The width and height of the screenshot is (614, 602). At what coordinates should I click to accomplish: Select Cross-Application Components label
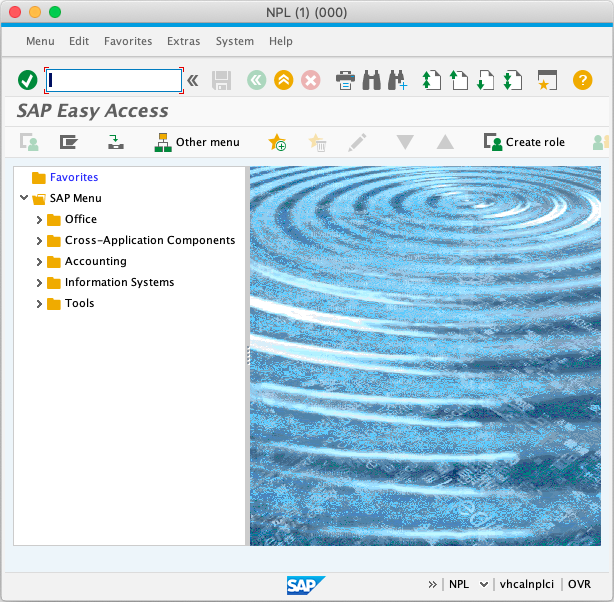[x=150, y=240]
